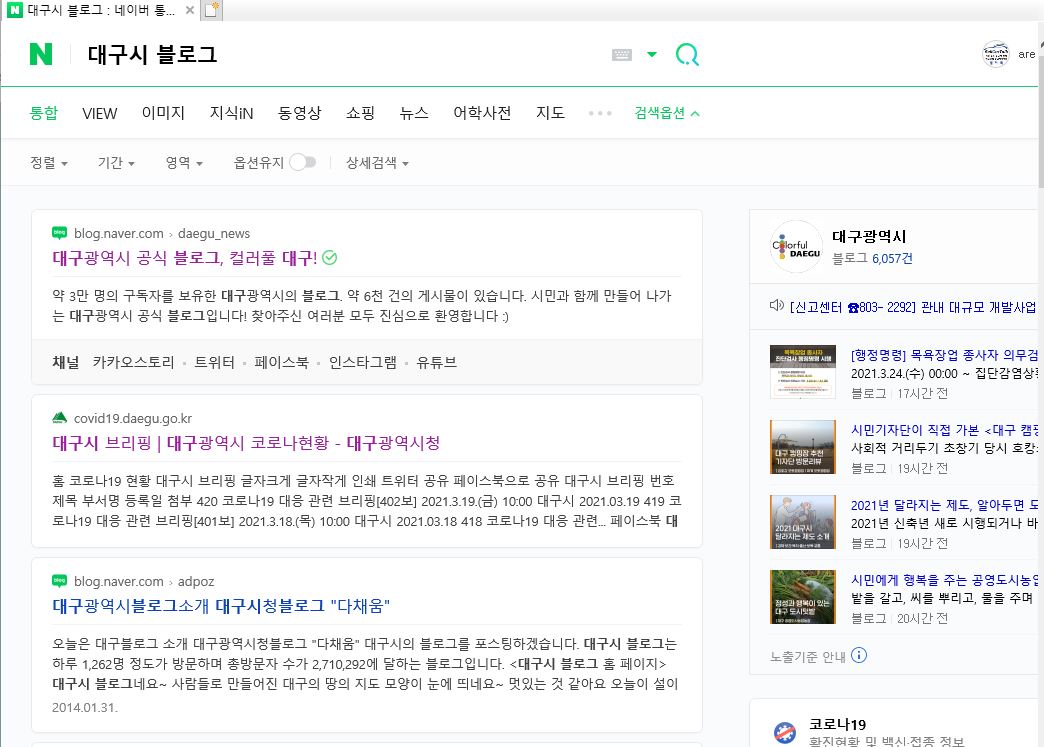Switch to the 동영상 tab

300,113
